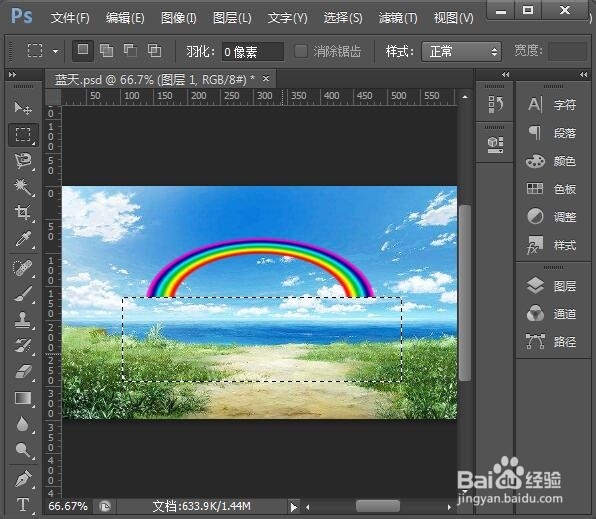
Task: Open the 色板 swatches panel
Action: [x=552, y=189]
